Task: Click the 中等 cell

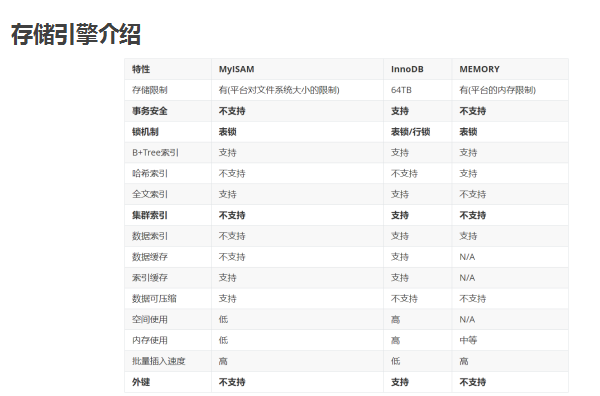Action: click(468, 340)
